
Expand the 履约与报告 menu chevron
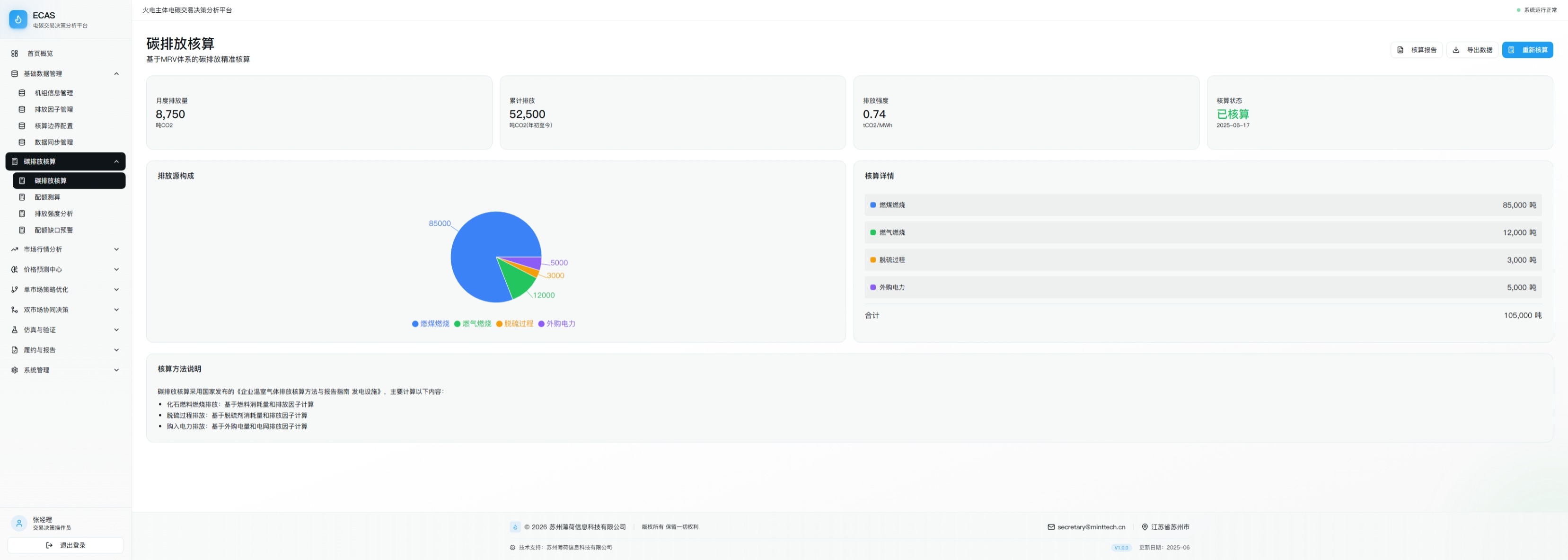pyautogui.click(x=116, y=350)
